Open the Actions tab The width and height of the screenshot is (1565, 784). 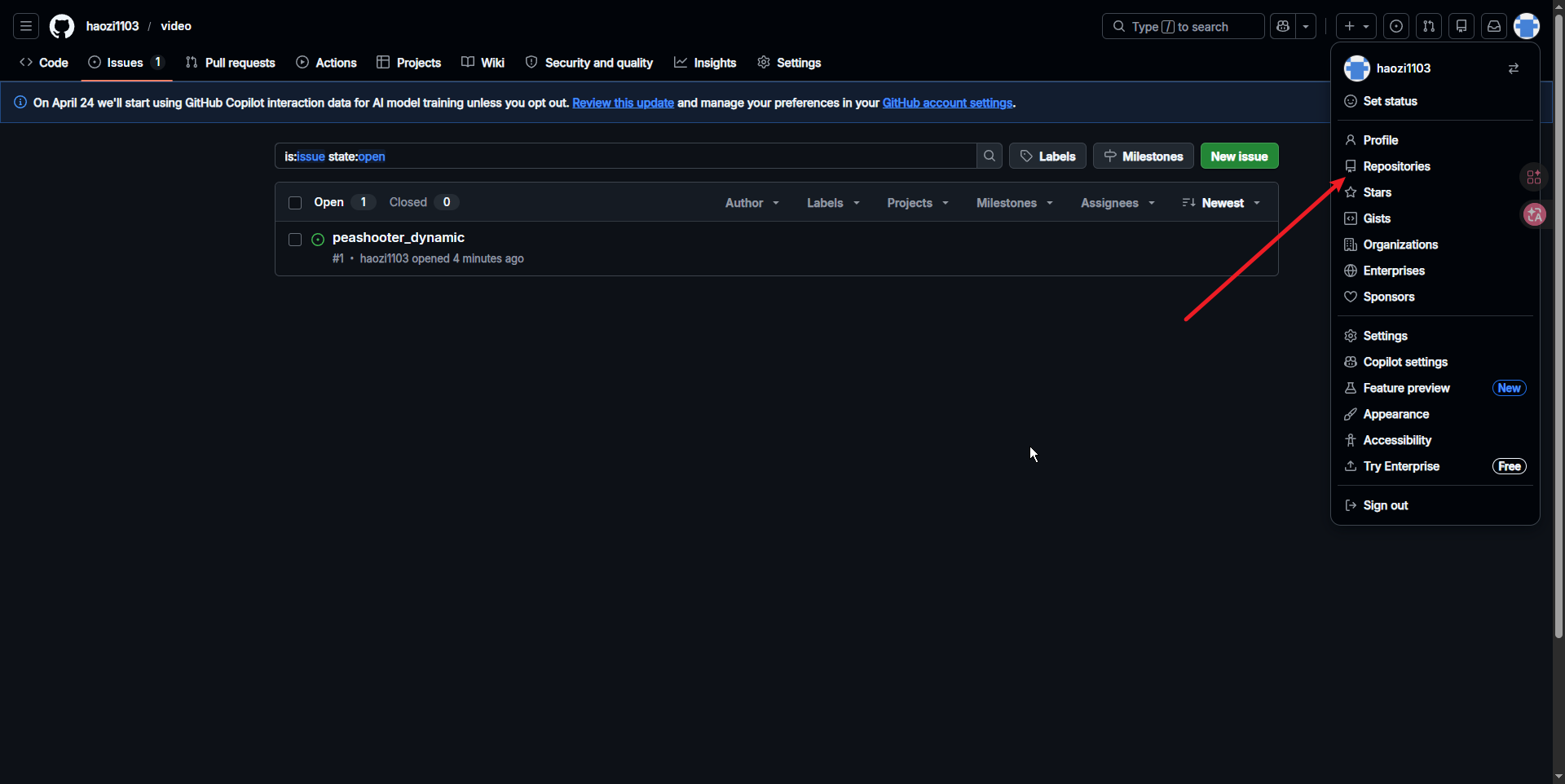coord(326,63)
